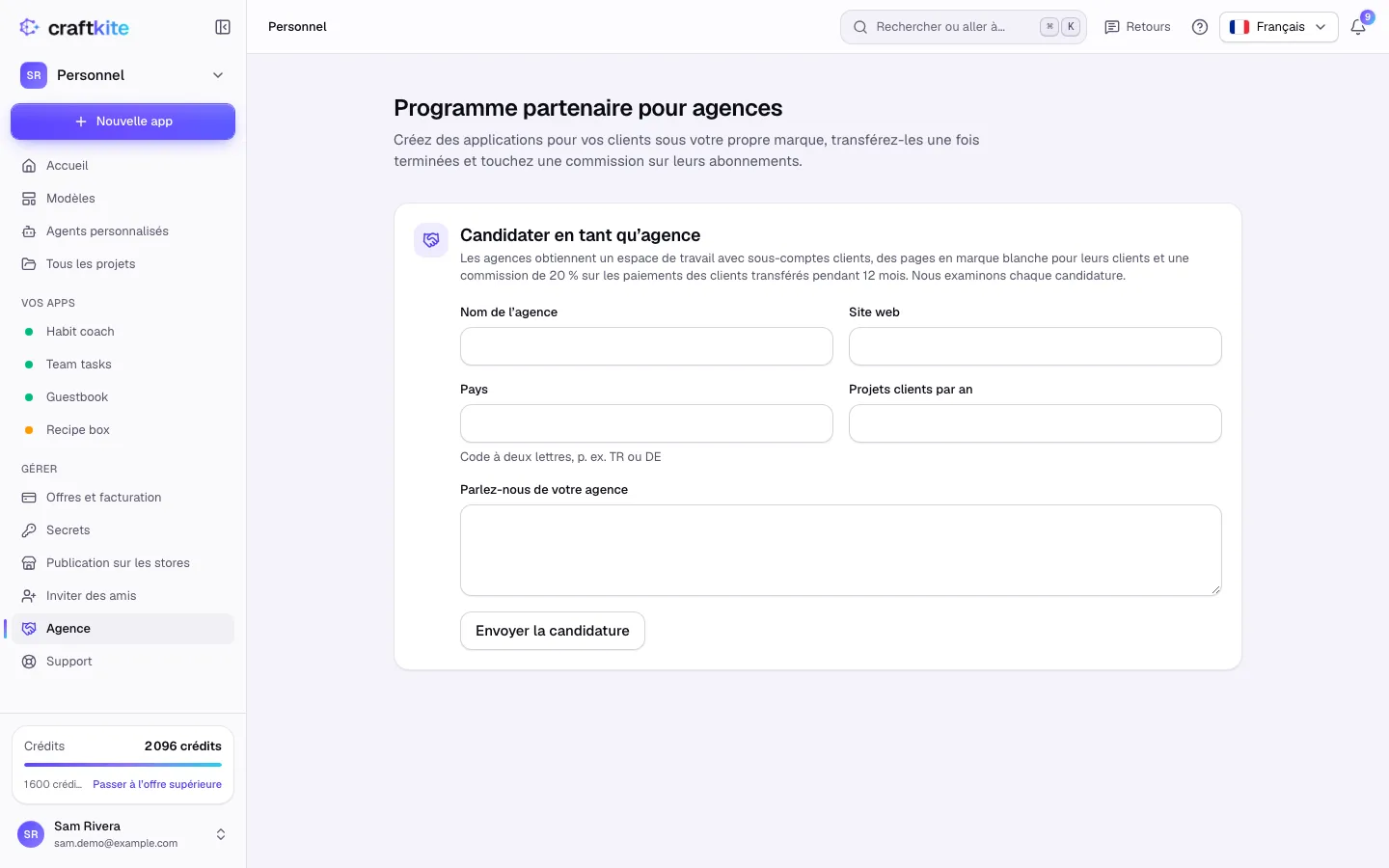This screenshot has width=1389, height=868.
Task: Click the Support lifebuoy icon
Action: (29, 662)
